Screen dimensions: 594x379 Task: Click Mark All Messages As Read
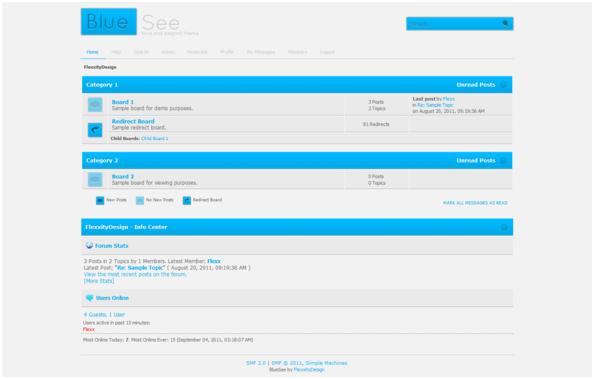[475, 203]
